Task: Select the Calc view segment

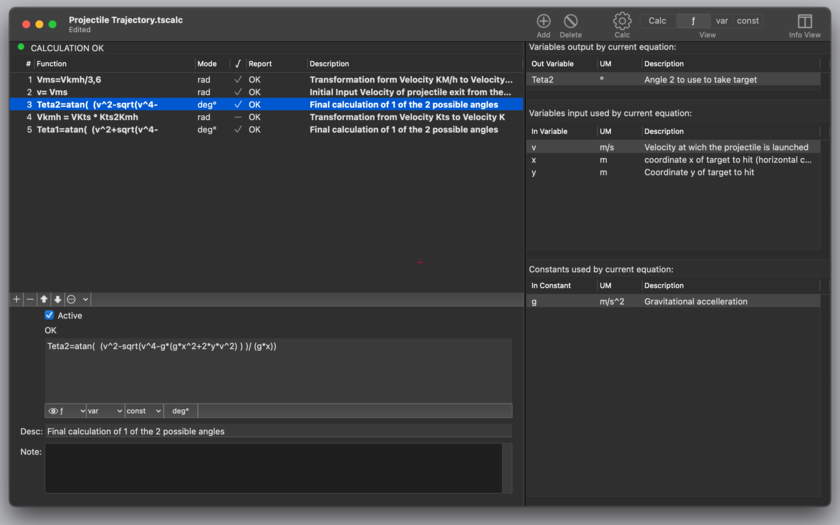Action: click(657, 21)
